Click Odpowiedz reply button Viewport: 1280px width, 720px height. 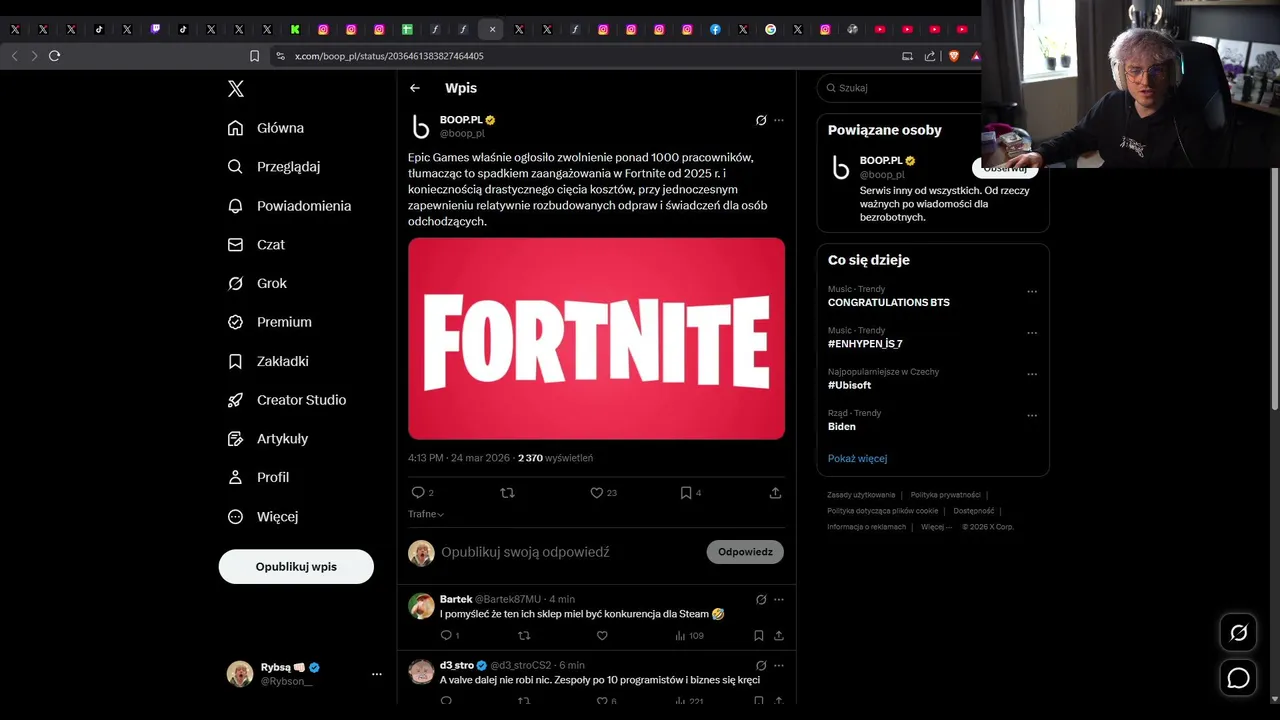click(x=745, y=552)
